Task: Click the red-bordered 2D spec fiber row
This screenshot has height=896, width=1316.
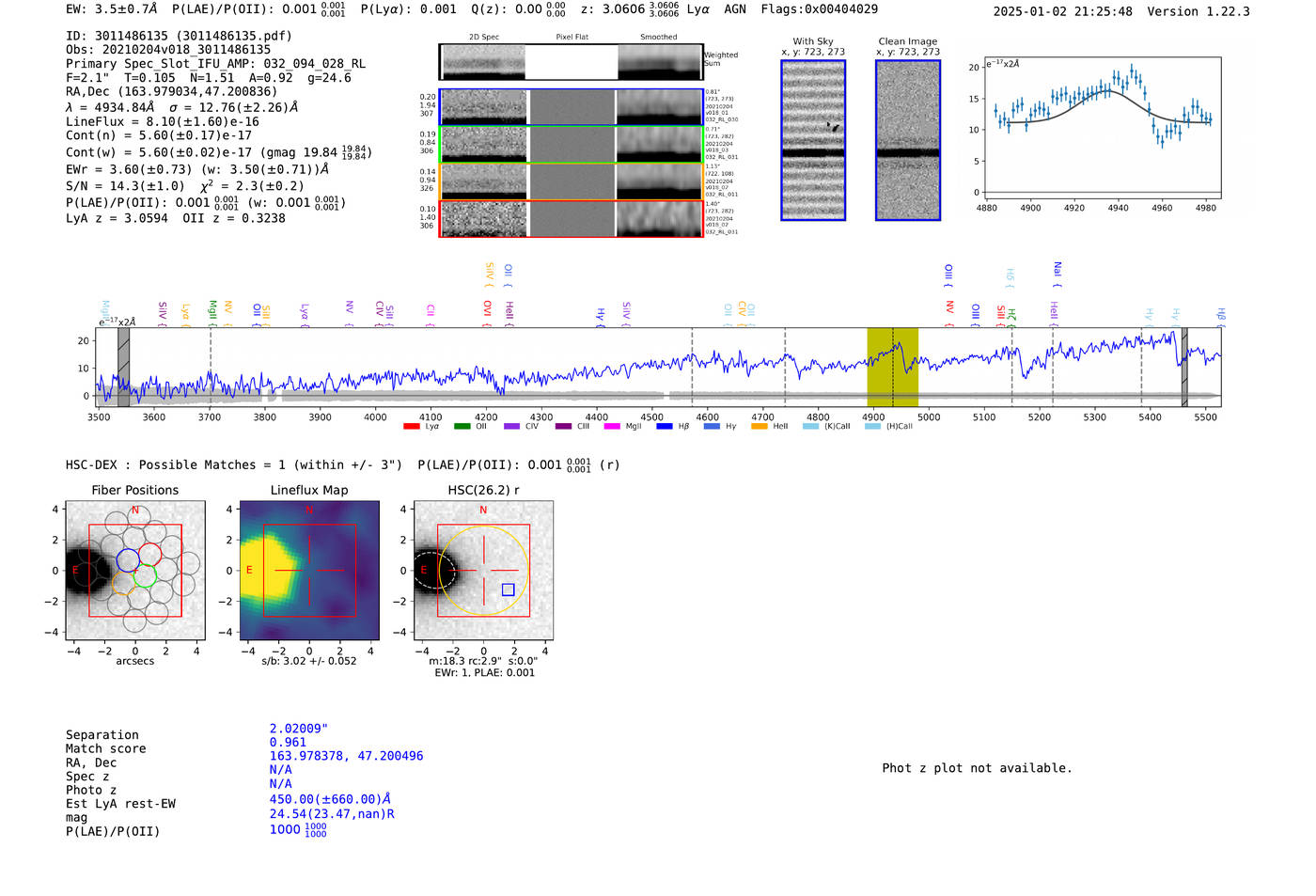Action: point(572,218)
